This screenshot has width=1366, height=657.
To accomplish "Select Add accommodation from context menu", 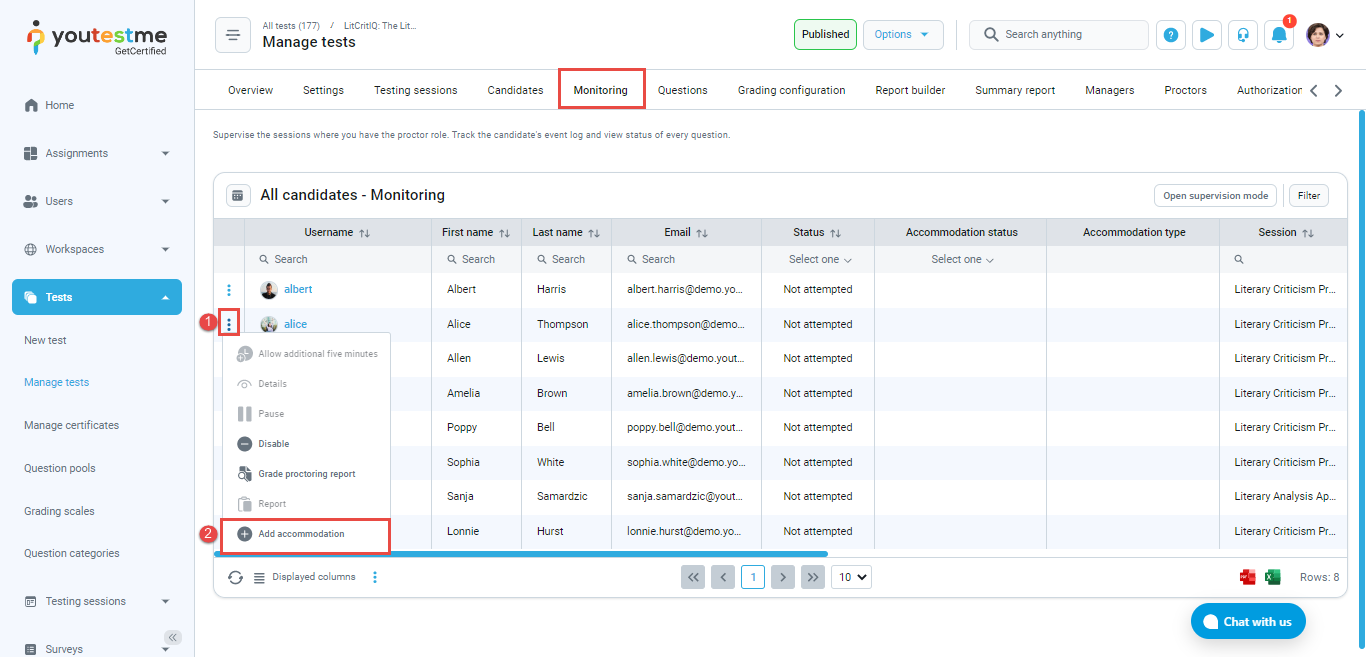I will 301,534.
